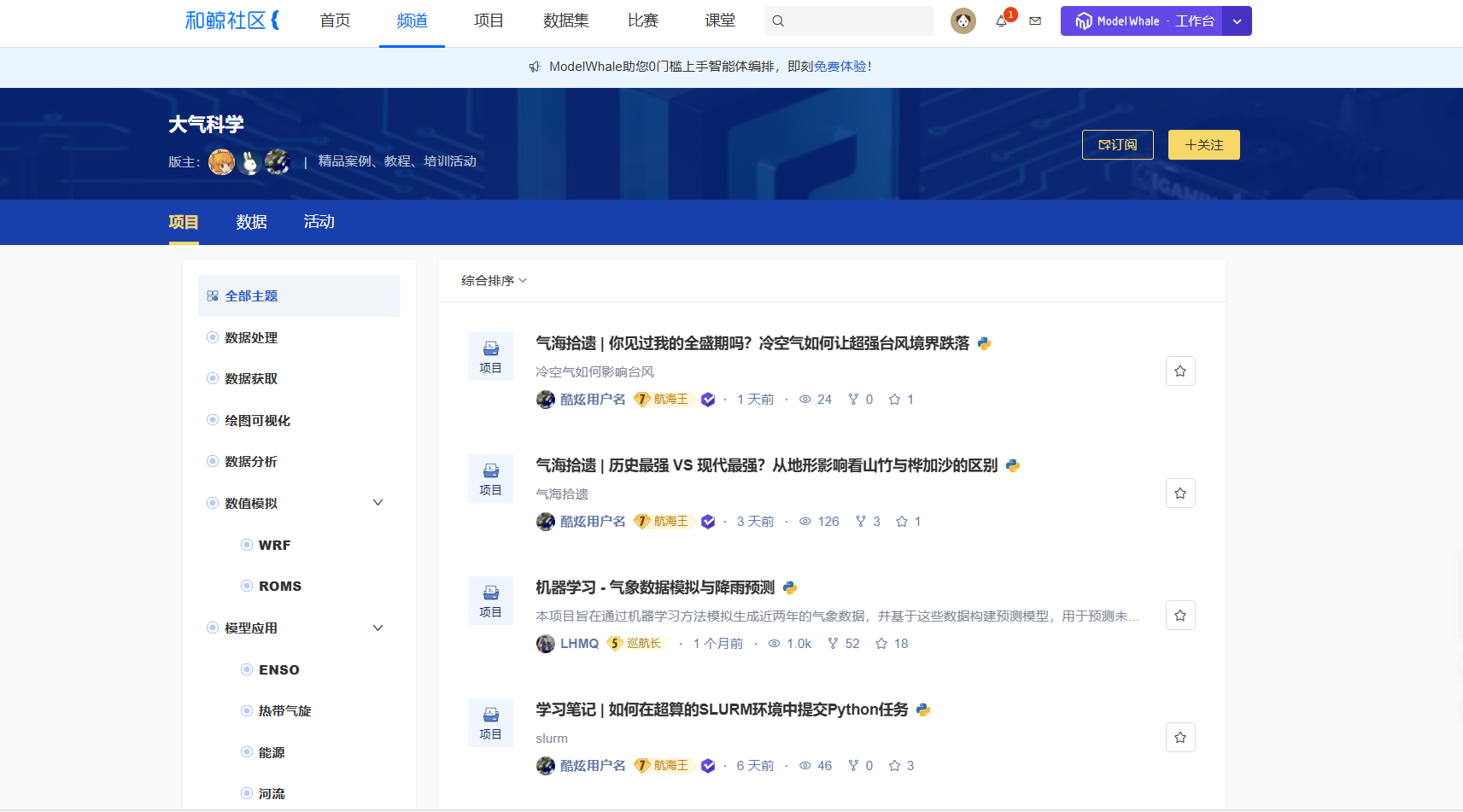This screenshot has height=812, width=1463.
Task: Switch to the 数据 channel tab
Action: [252, 222]
